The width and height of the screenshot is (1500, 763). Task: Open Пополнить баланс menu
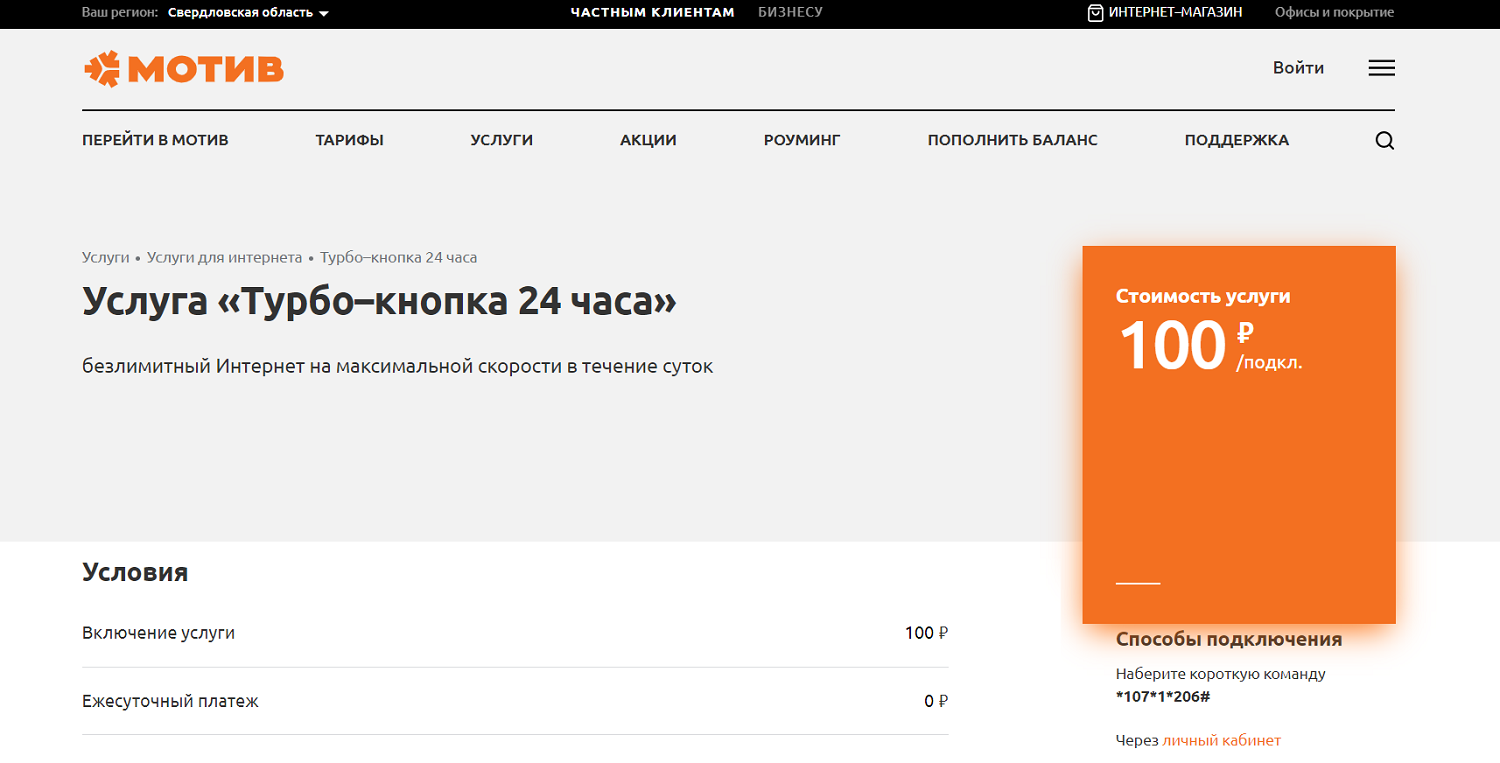pyautogui.click(x=1012, y=140)
